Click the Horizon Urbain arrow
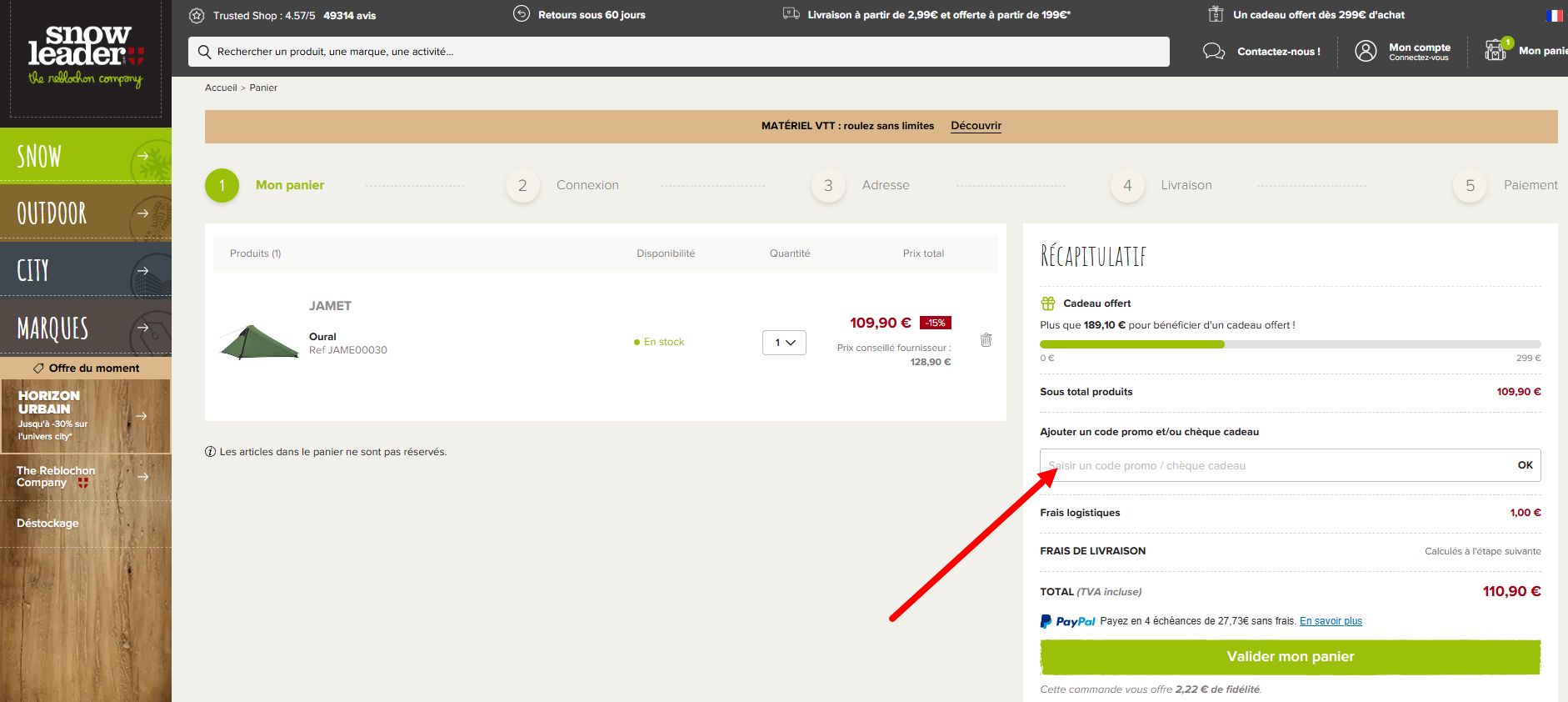 [142, 416]
